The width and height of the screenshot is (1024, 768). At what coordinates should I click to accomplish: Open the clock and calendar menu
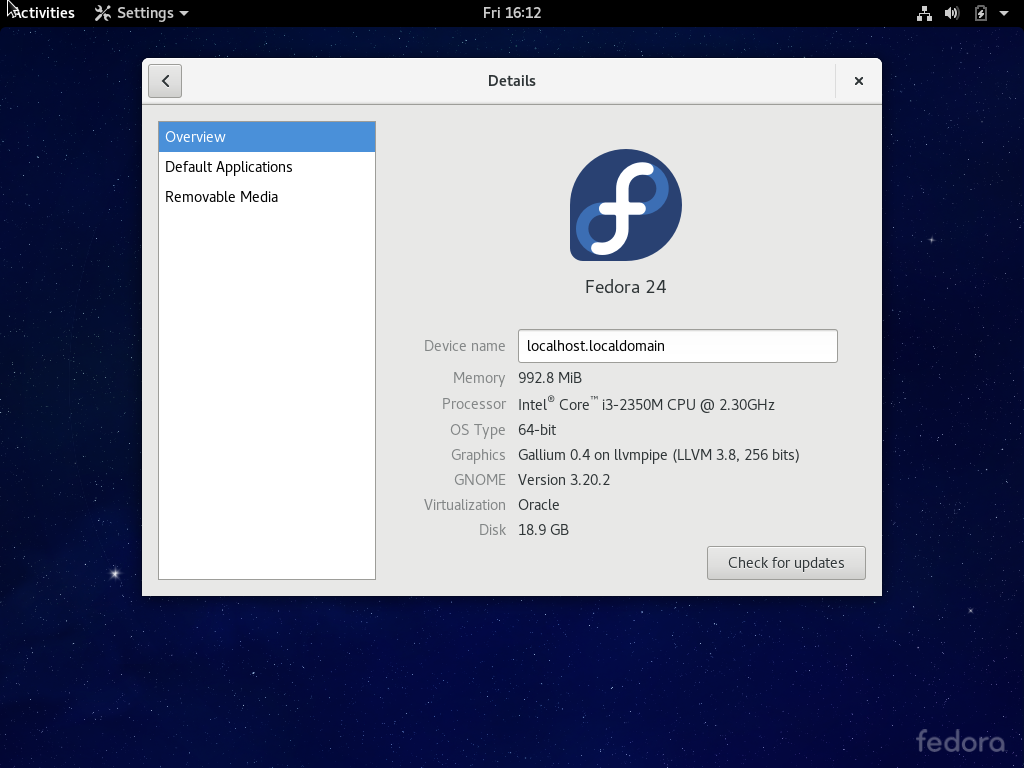click(x=512, y=13)
